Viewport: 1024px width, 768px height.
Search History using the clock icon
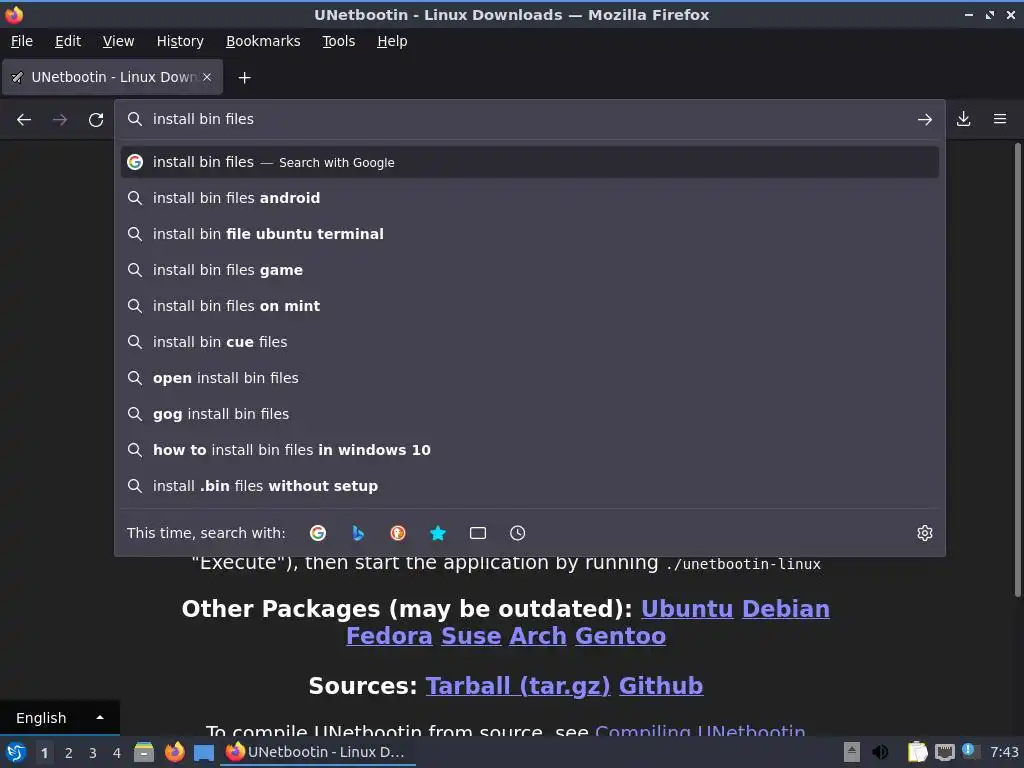point(517,533)
